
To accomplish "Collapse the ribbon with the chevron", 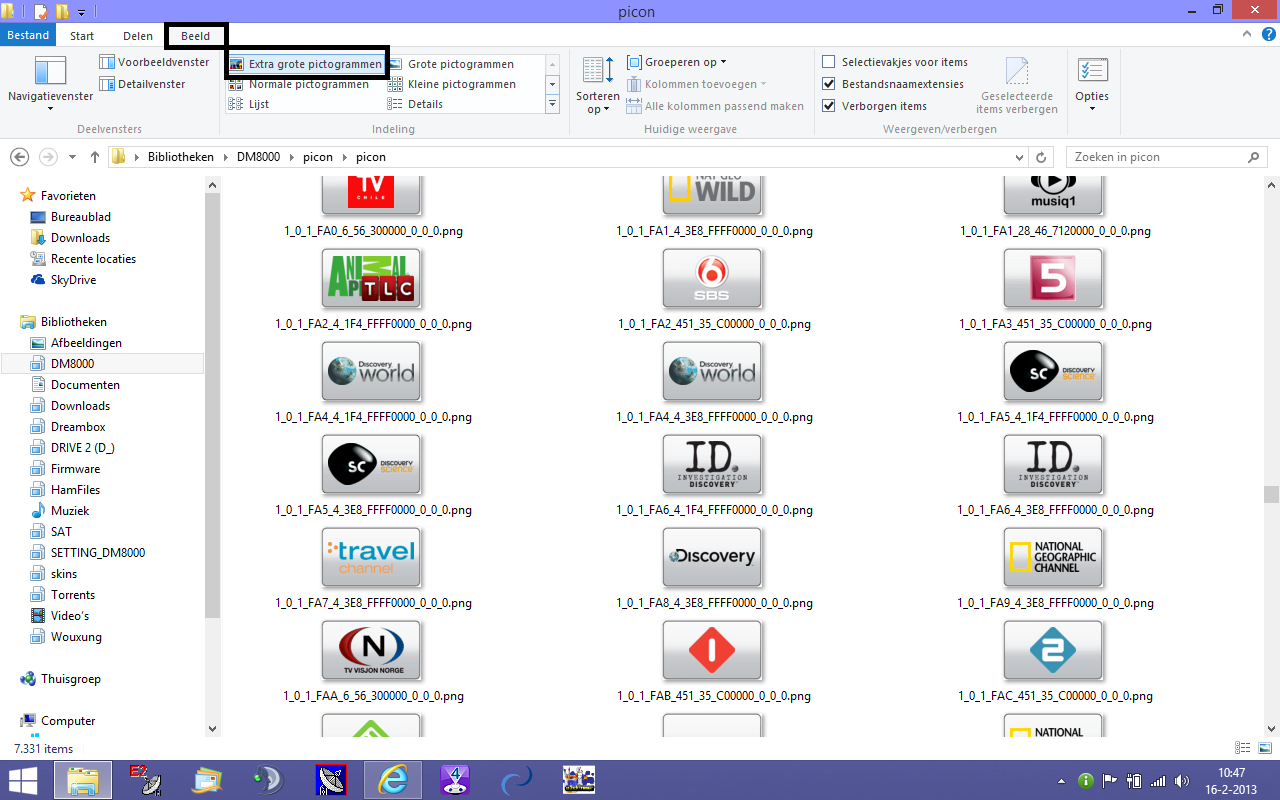I will pyautogui.click(x=1246, y=34).
